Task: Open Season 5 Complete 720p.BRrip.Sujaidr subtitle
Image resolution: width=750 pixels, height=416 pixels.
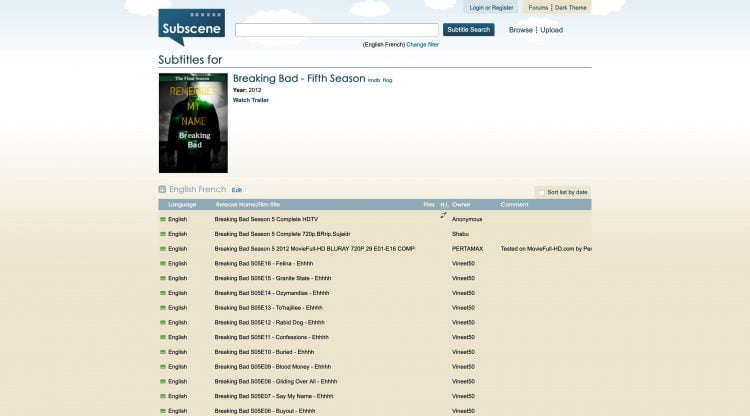Action: pyautogui.click(x=282, y=234)
